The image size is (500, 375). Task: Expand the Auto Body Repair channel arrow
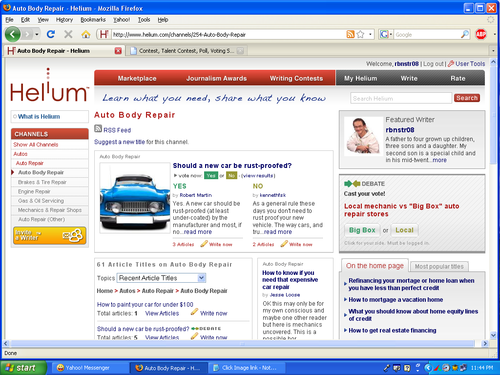coord(13,172)
